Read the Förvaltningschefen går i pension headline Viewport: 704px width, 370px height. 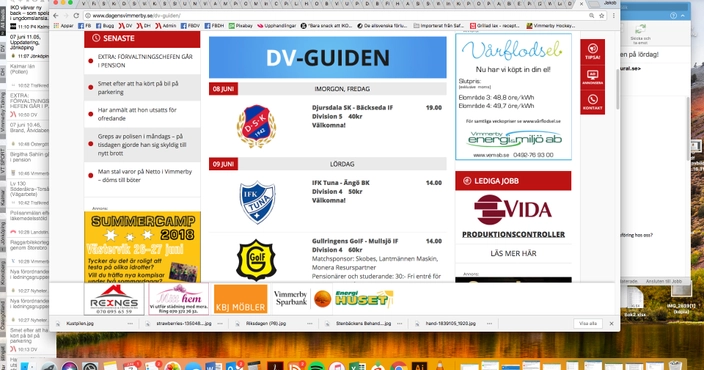(145, 61)
